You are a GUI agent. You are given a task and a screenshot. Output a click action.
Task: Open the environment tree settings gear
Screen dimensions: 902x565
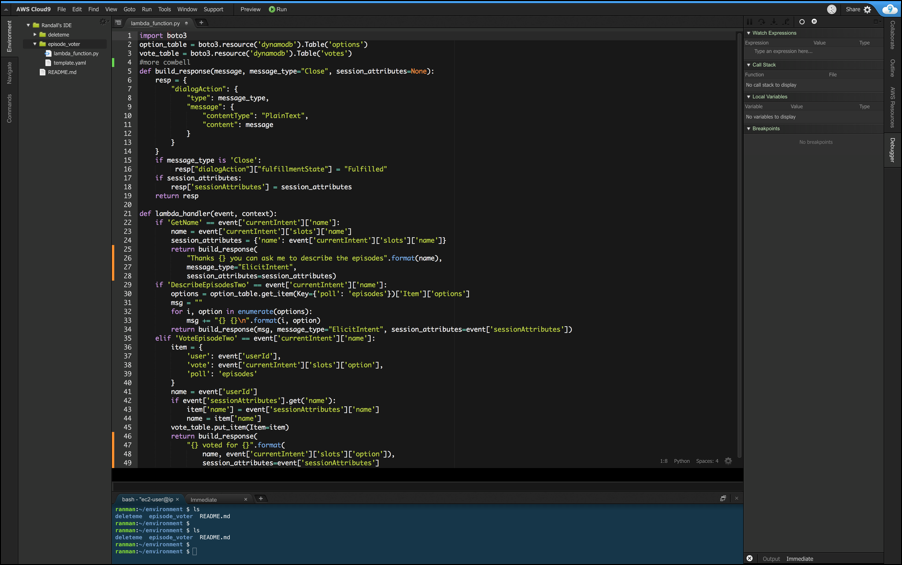[x=102, y=22]
